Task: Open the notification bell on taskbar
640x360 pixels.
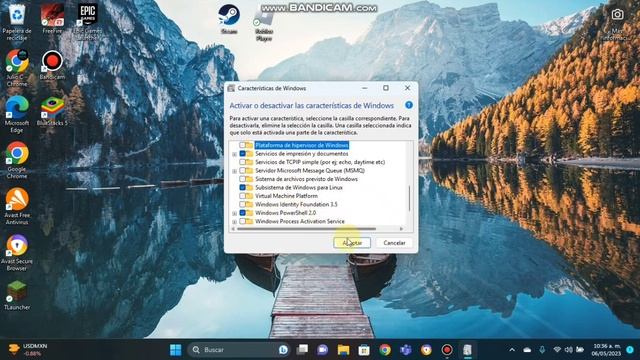Action: (x=630, y=350)
